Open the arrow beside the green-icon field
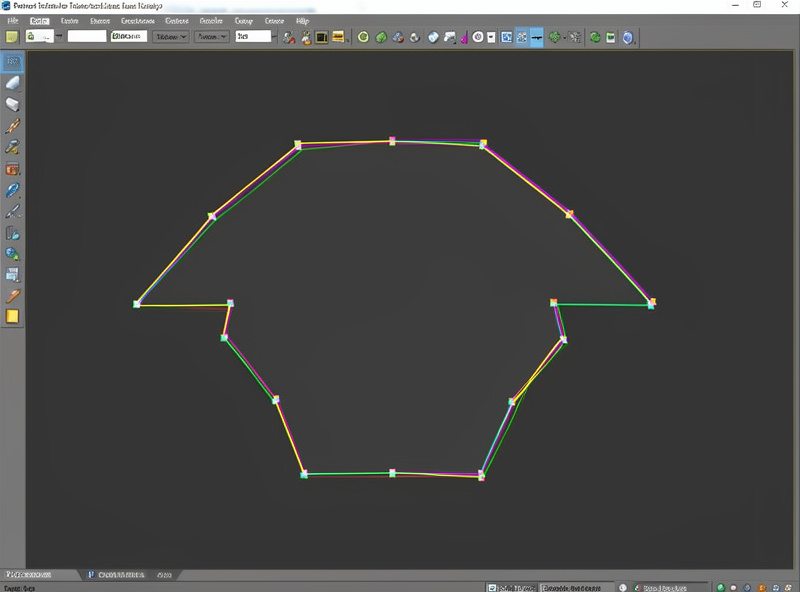 pos(59,36)
